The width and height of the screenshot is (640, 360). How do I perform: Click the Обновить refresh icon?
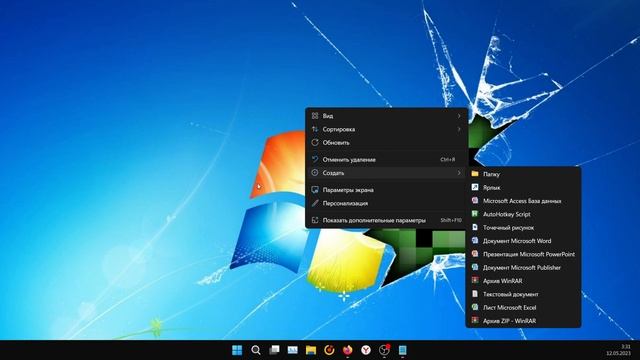pos(315,143)
